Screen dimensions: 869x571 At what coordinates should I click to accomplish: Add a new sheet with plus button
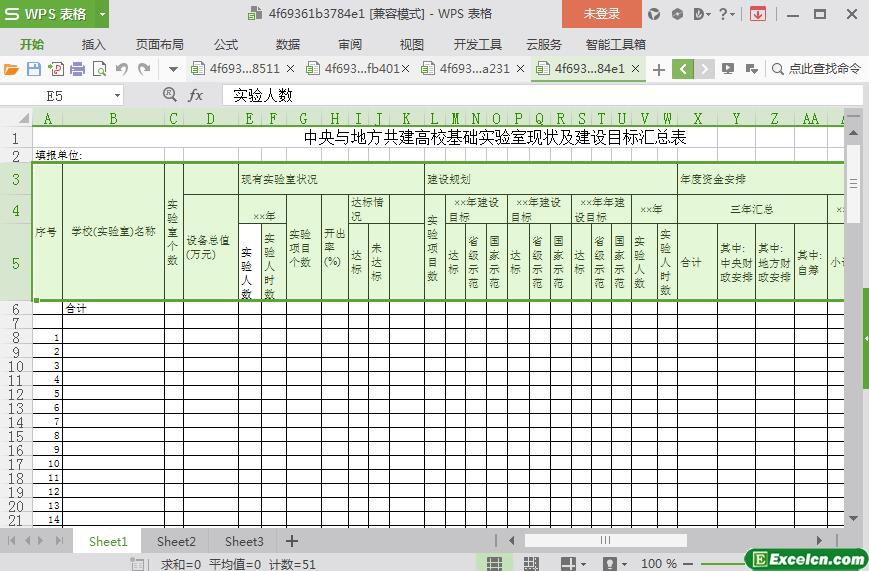tap(292, 541)
